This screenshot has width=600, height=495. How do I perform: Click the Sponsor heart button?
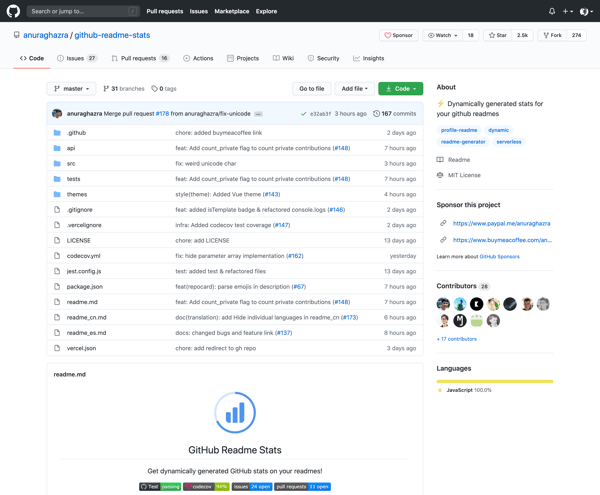(398, 35)
